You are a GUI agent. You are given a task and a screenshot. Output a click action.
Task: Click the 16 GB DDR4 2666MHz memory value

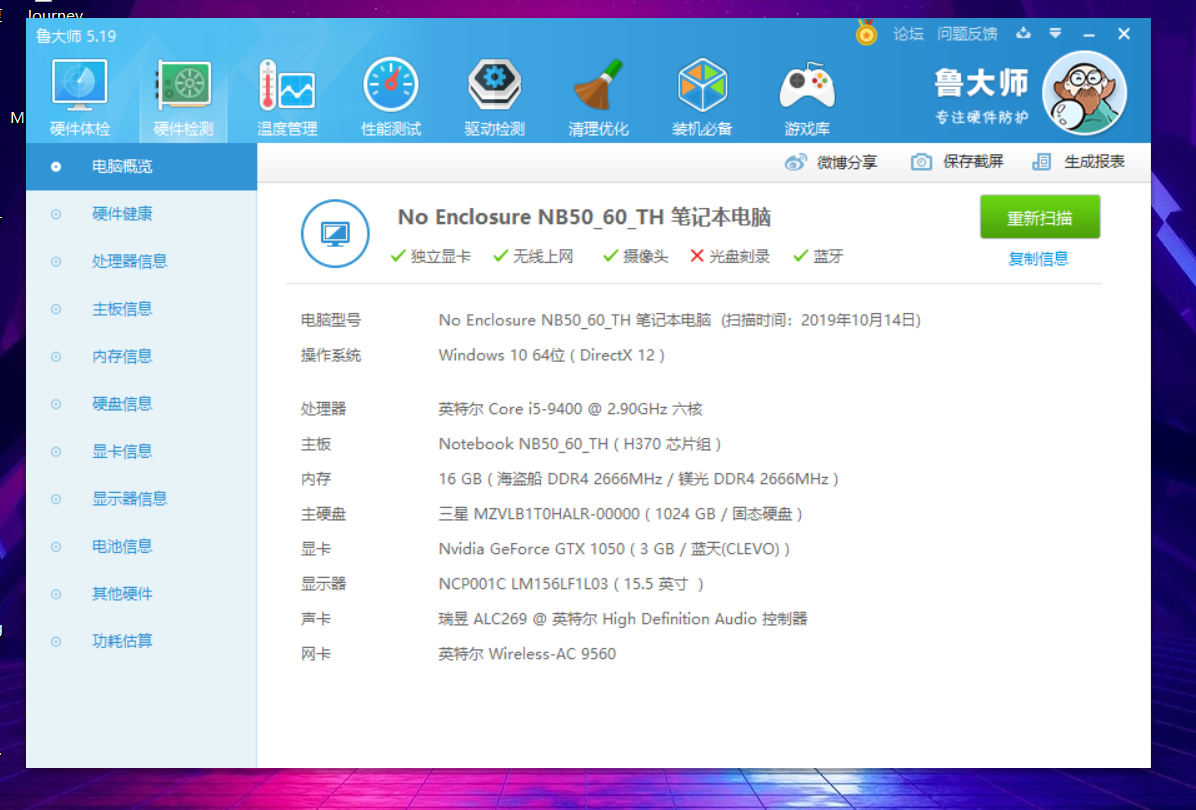tap(638, 479)
